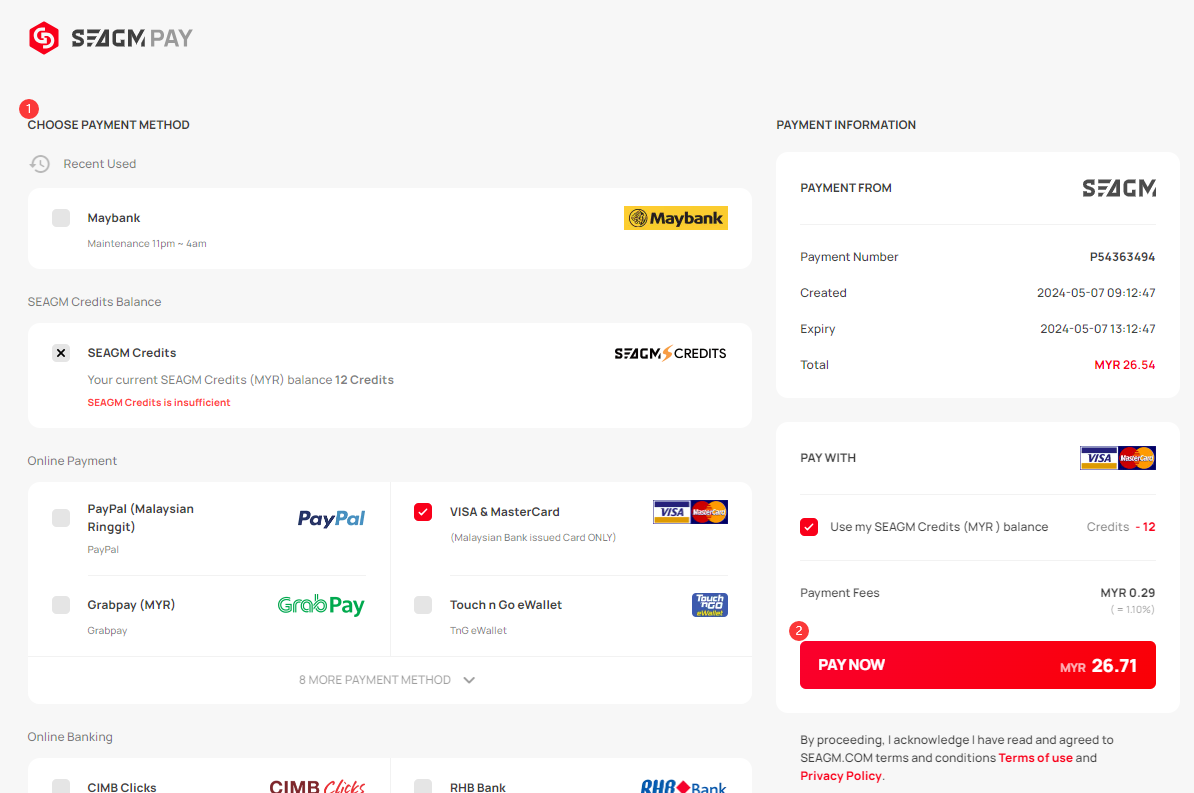This screenshot has width=1194, height=793.
Task: Select the Grabpay (MYR) checkbox
Action: (61, 605)
